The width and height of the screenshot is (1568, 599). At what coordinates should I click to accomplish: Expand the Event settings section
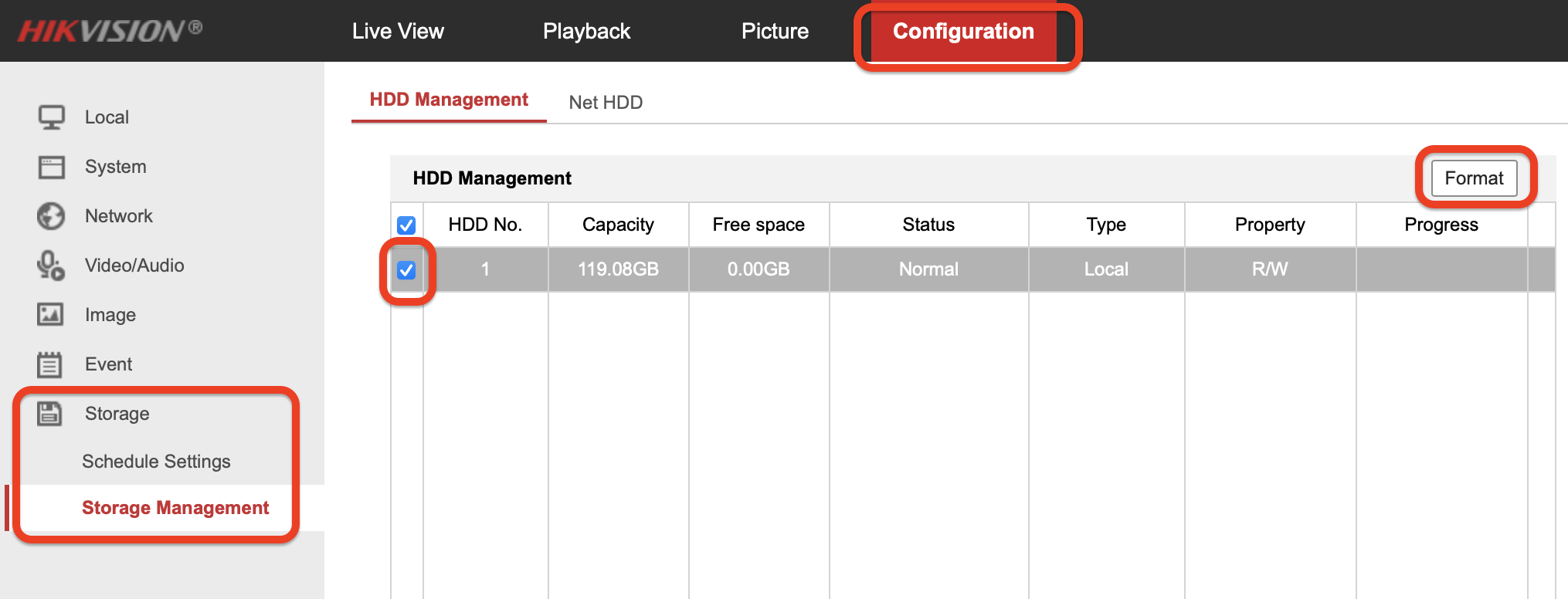pyautogui.click(x=109, y=364)
